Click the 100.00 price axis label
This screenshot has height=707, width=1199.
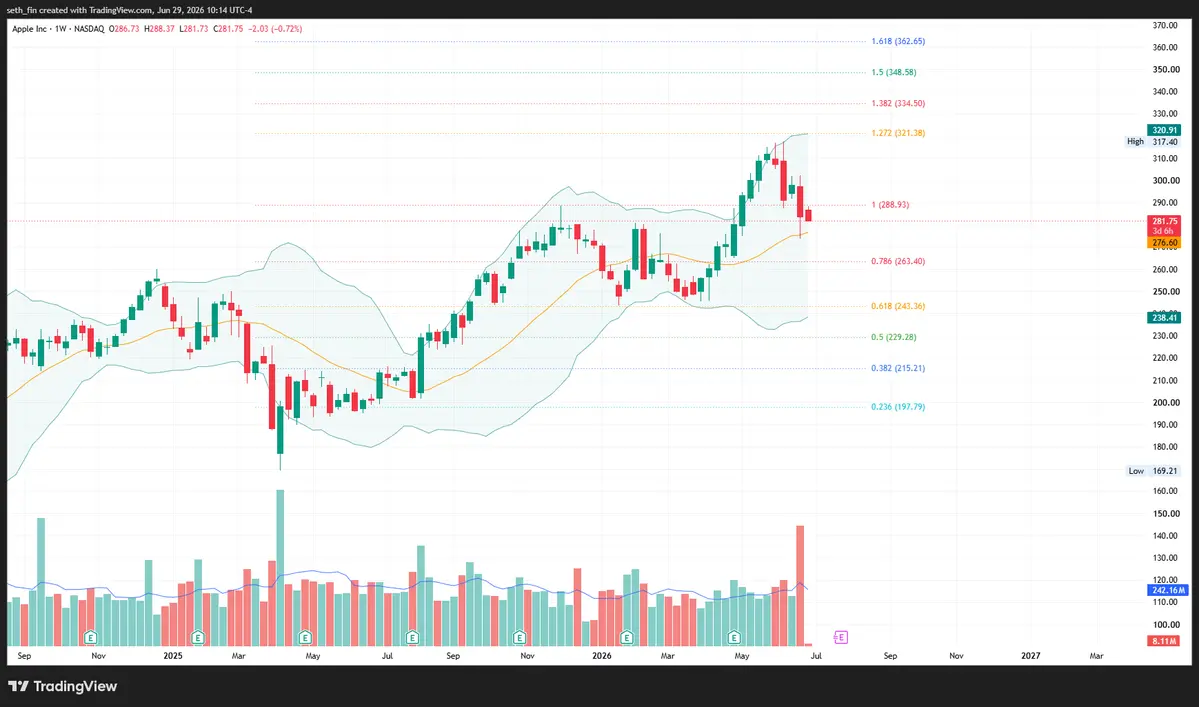pyautogui.click(x=1165, y=624)
